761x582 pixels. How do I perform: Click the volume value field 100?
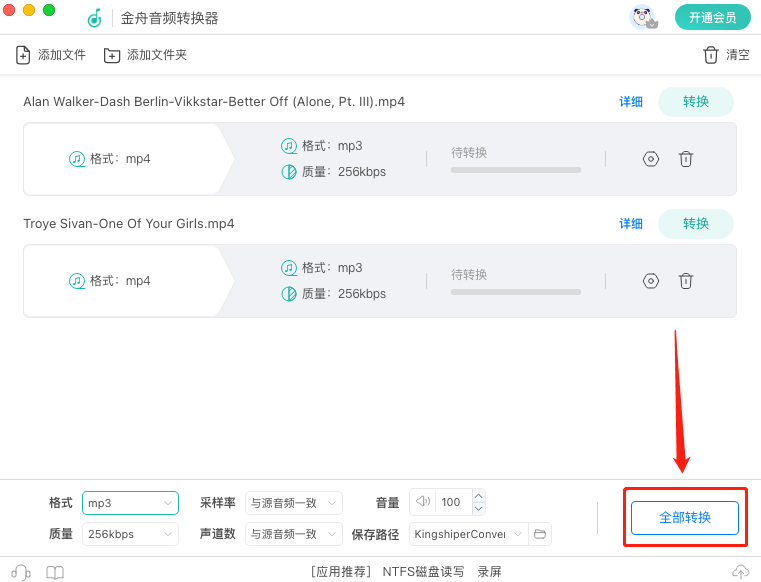[454, 502]
